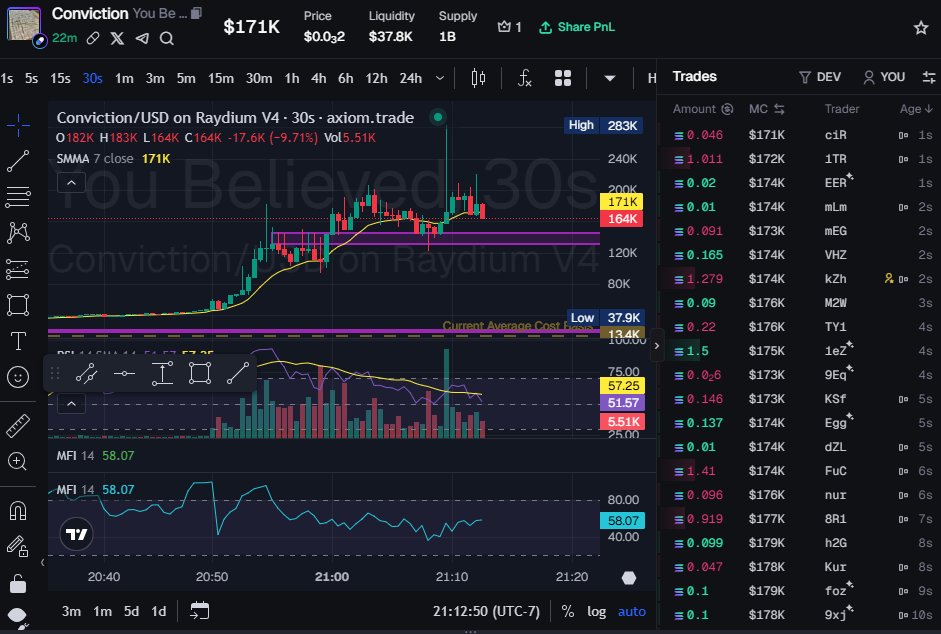
Task: Select the 30s interval
Action: pyautogui.click(x=92, y=78)
